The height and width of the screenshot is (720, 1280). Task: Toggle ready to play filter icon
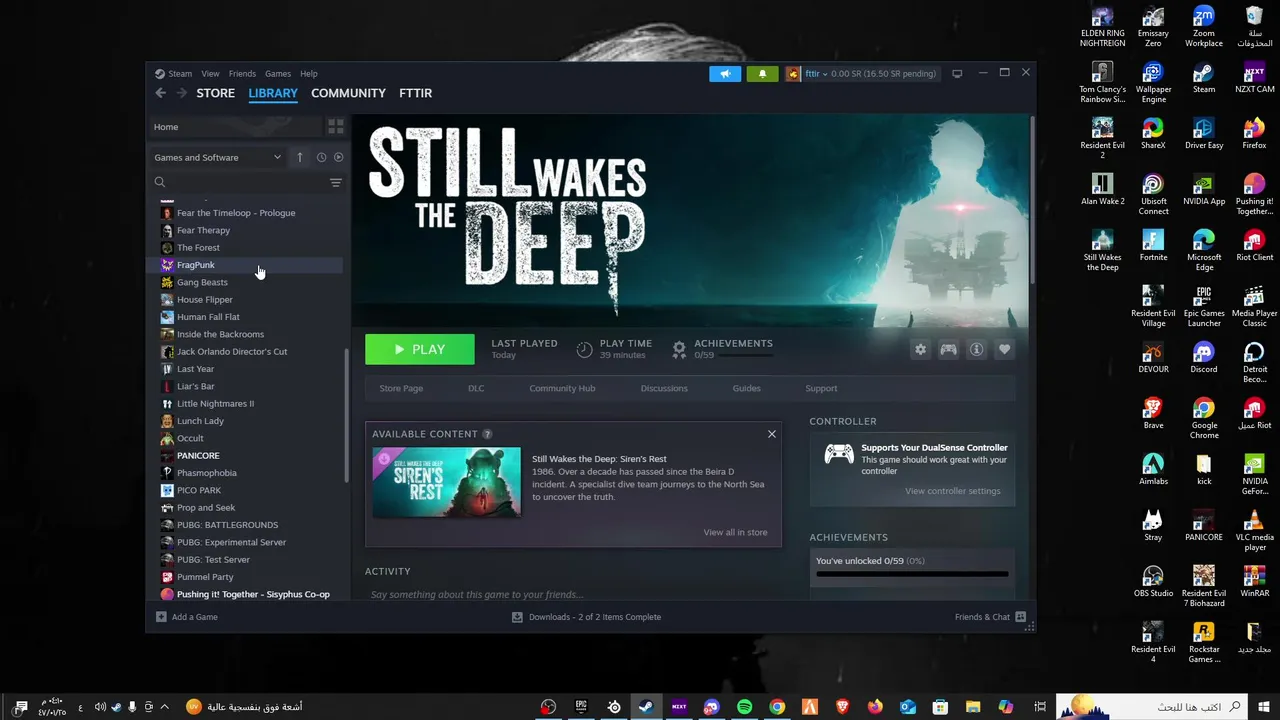click(338, 157)
